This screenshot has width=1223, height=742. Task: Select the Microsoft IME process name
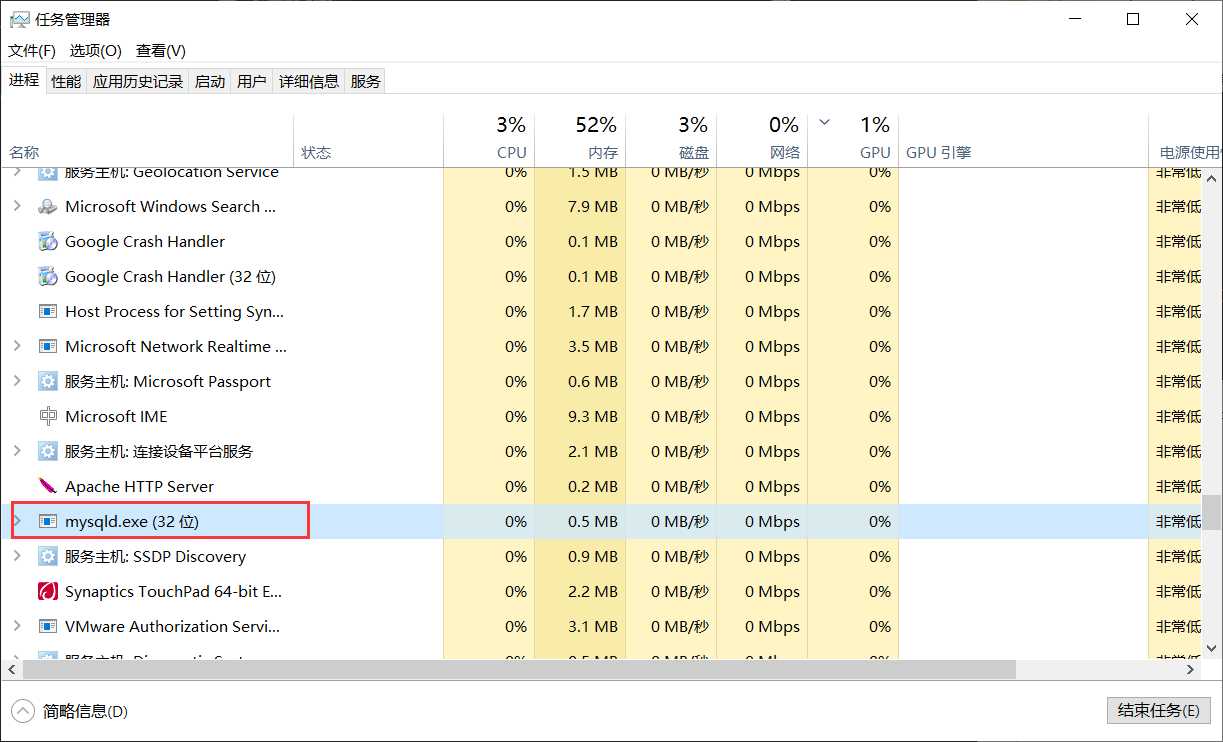tap(116, 417)
